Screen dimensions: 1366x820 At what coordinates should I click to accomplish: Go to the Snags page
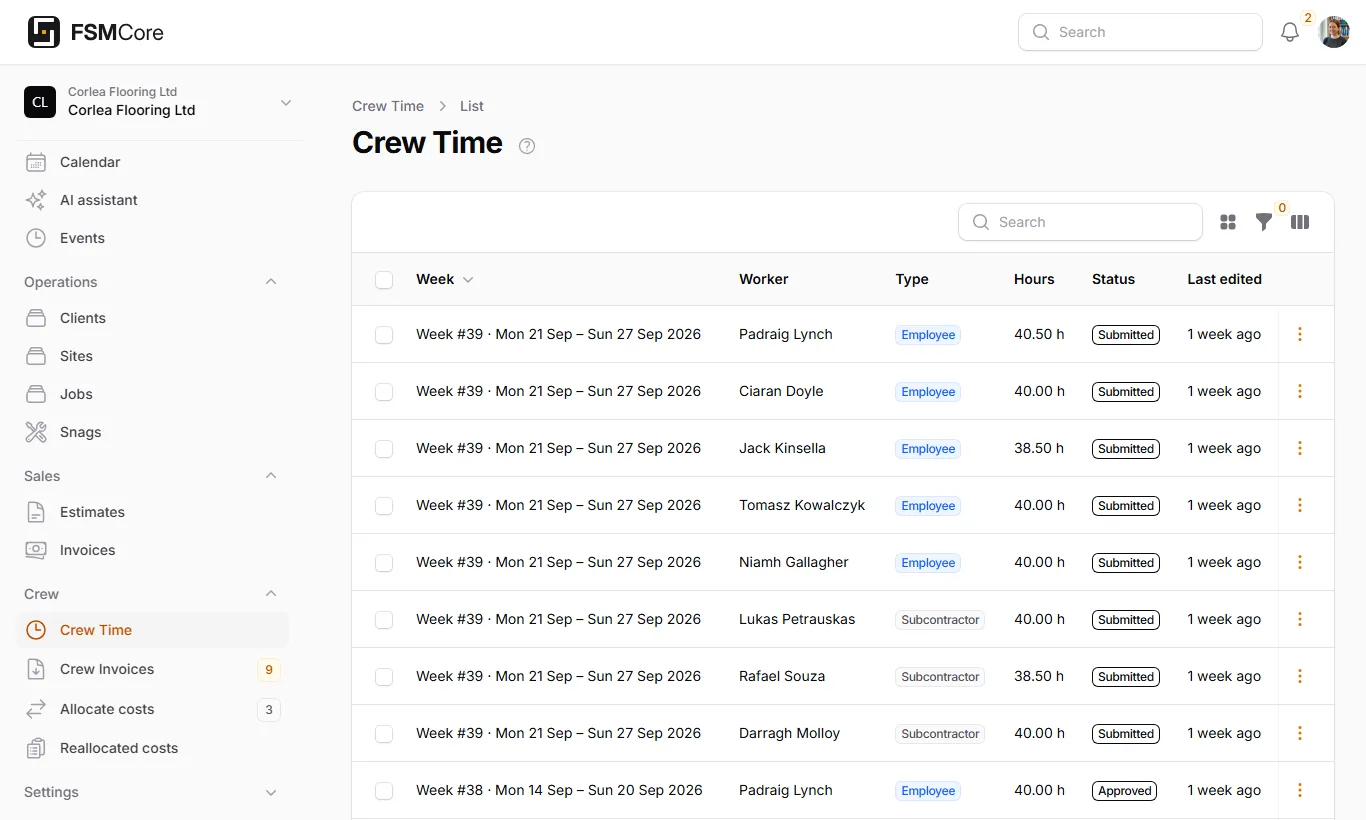(x=153, y=432)
